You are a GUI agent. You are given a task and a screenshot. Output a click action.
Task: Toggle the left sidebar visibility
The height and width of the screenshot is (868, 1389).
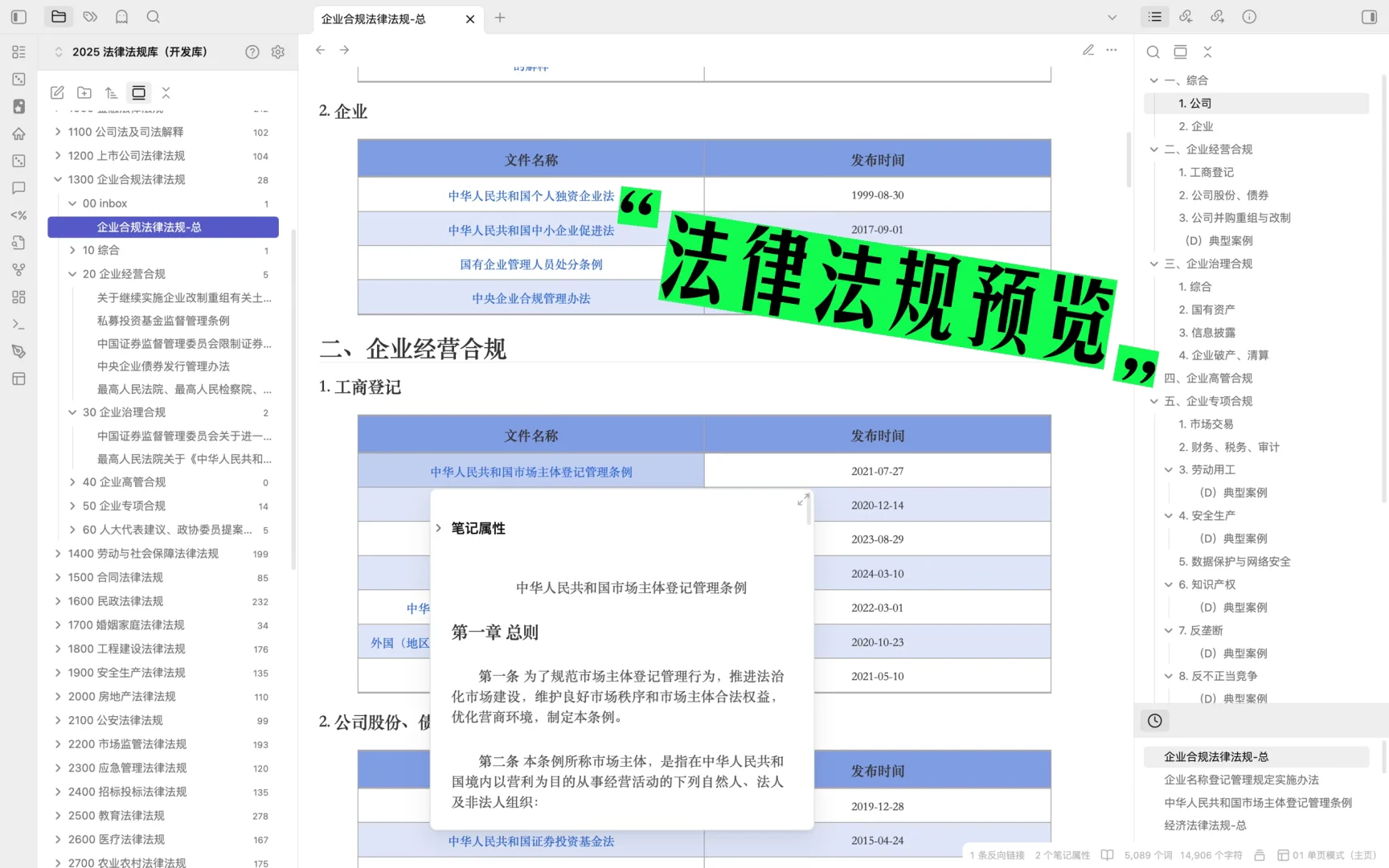pyautogui.click(x=18, y=16)
